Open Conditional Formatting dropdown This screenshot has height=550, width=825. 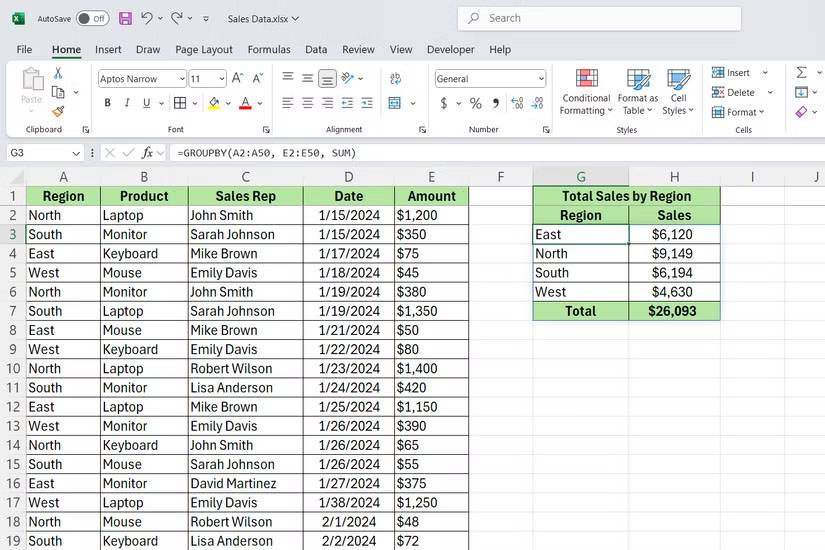[586, 92]
